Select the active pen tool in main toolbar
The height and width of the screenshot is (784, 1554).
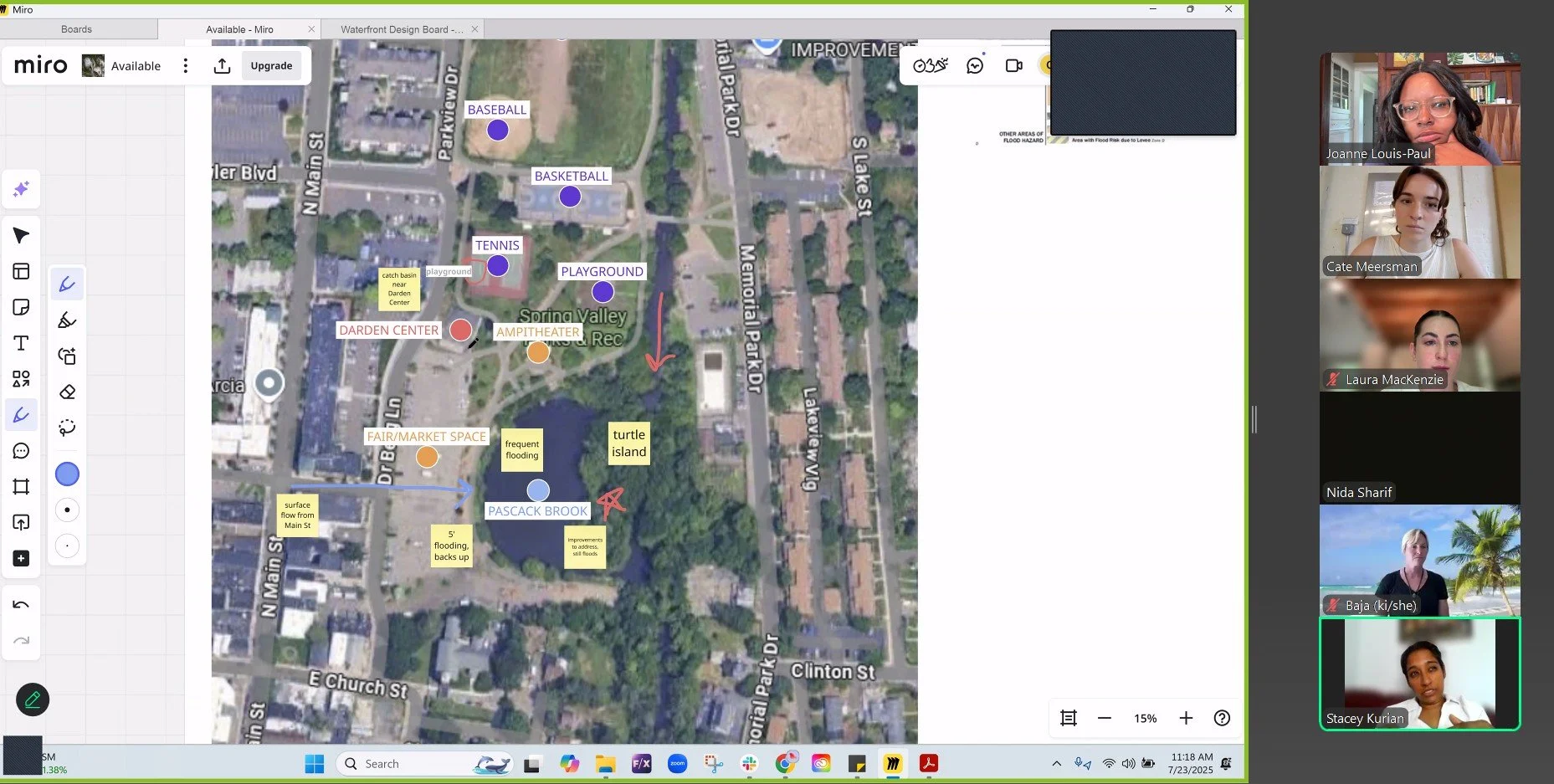pyautogui.click(x=21, y=415)
